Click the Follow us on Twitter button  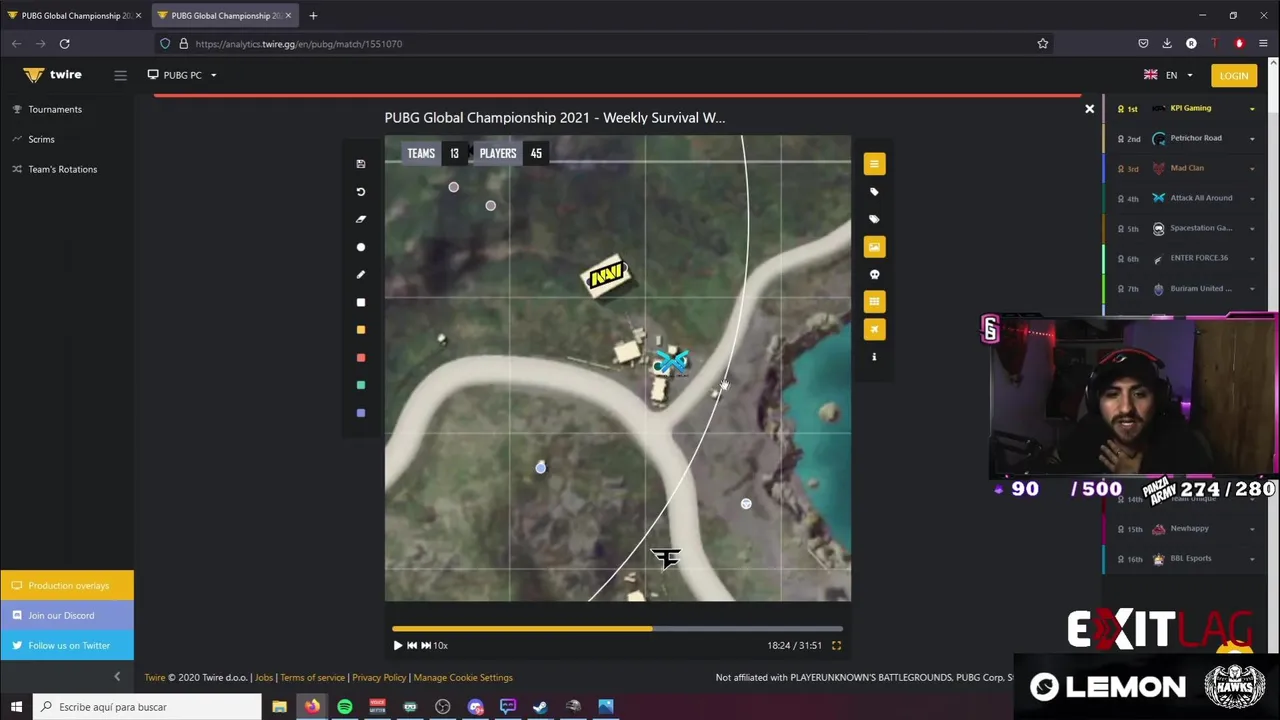click(x=67, y=645)
